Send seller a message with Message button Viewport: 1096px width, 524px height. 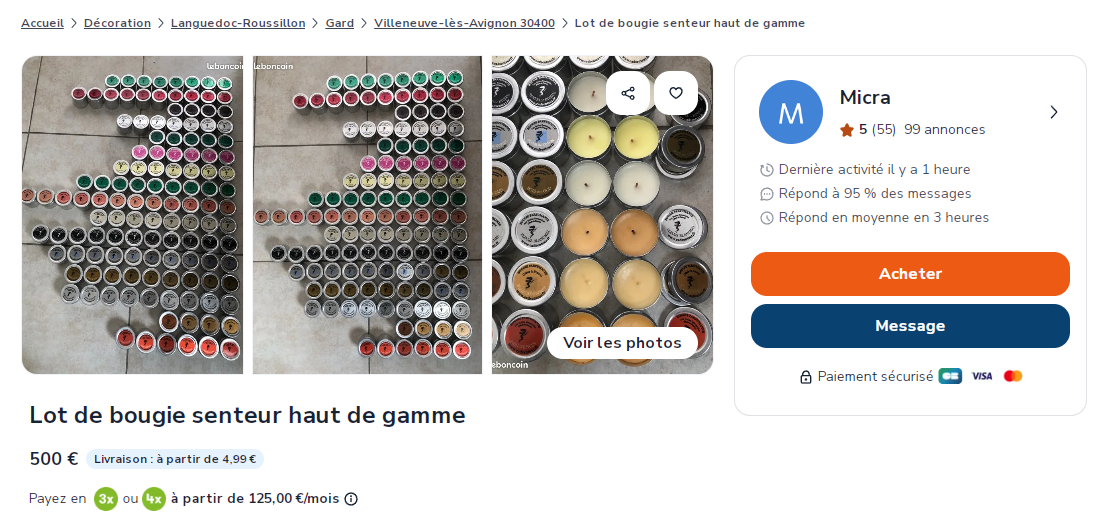(910, 326)
